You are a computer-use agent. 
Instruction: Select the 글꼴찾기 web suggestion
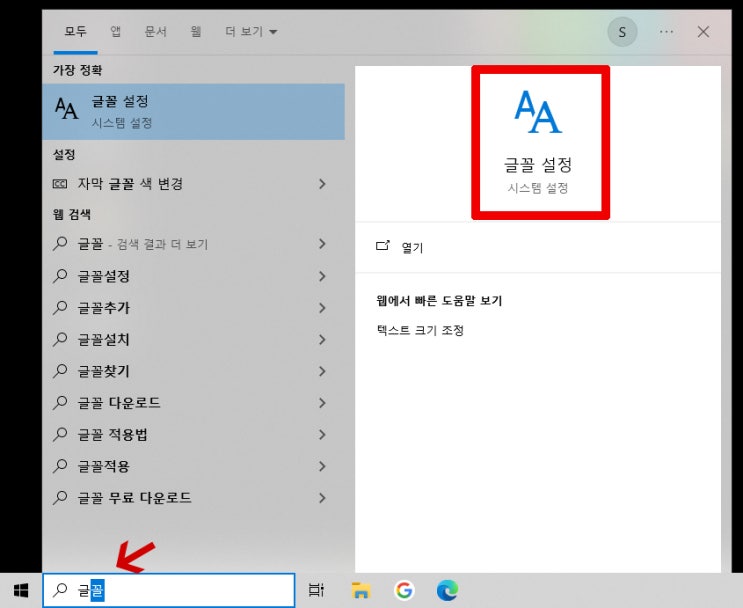(x=193, y=371)
